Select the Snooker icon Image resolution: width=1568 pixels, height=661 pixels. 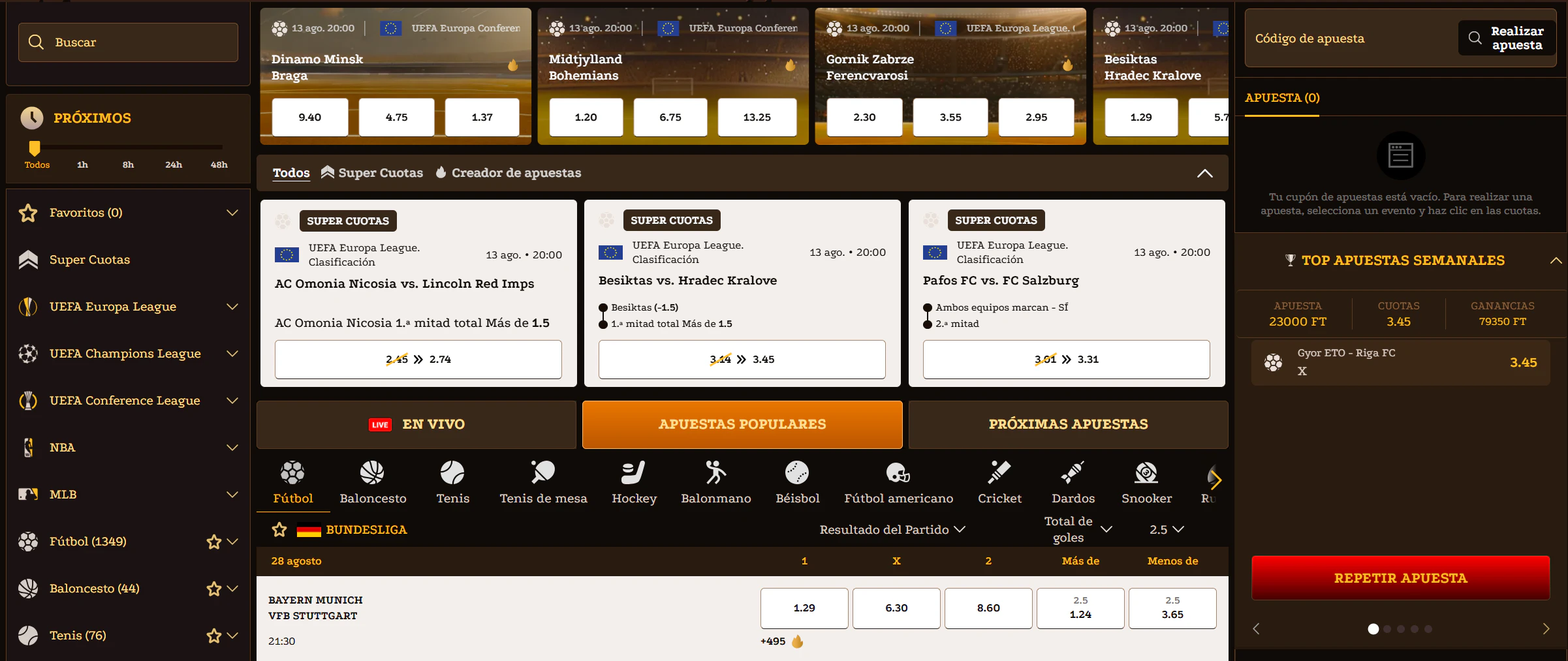(x=1146, y=472)
